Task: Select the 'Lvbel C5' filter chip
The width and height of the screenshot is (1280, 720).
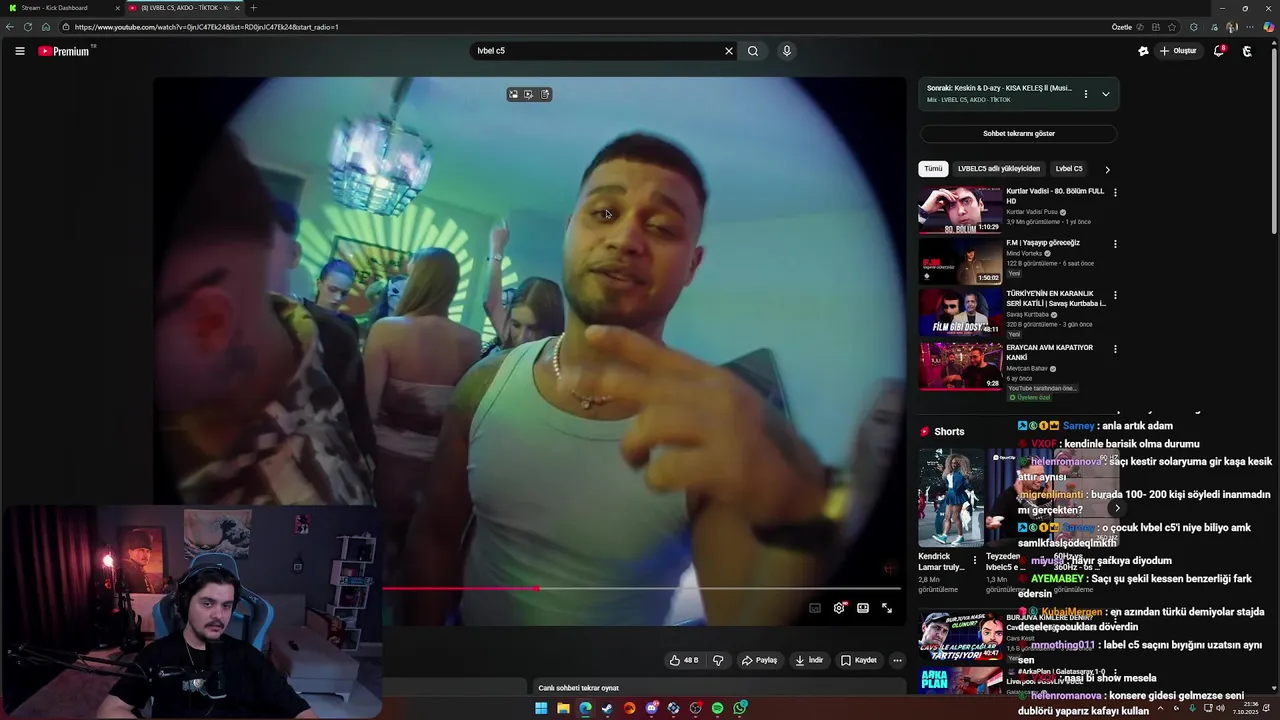Action: 1069,169
